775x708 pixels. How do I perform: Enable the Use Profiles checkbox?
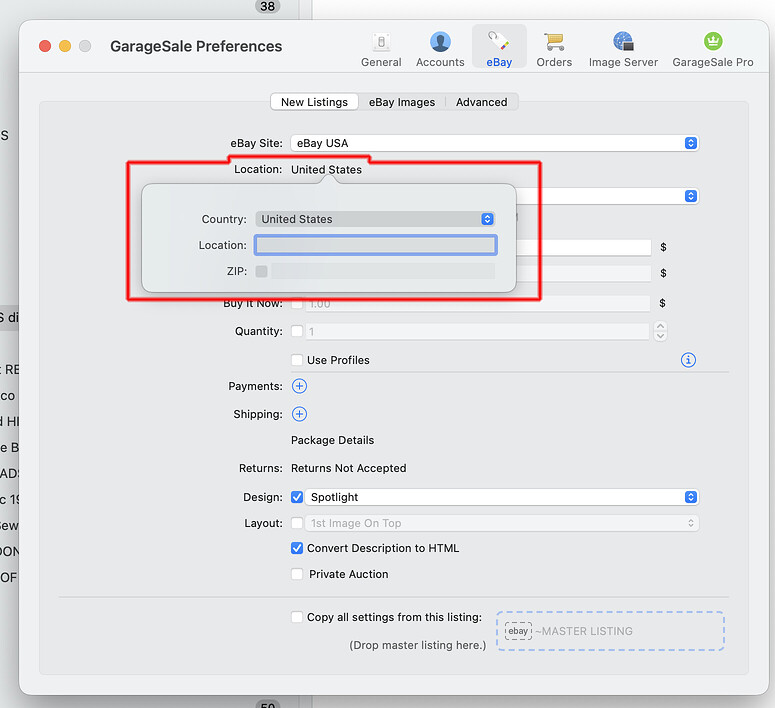[x=297, y=360]
